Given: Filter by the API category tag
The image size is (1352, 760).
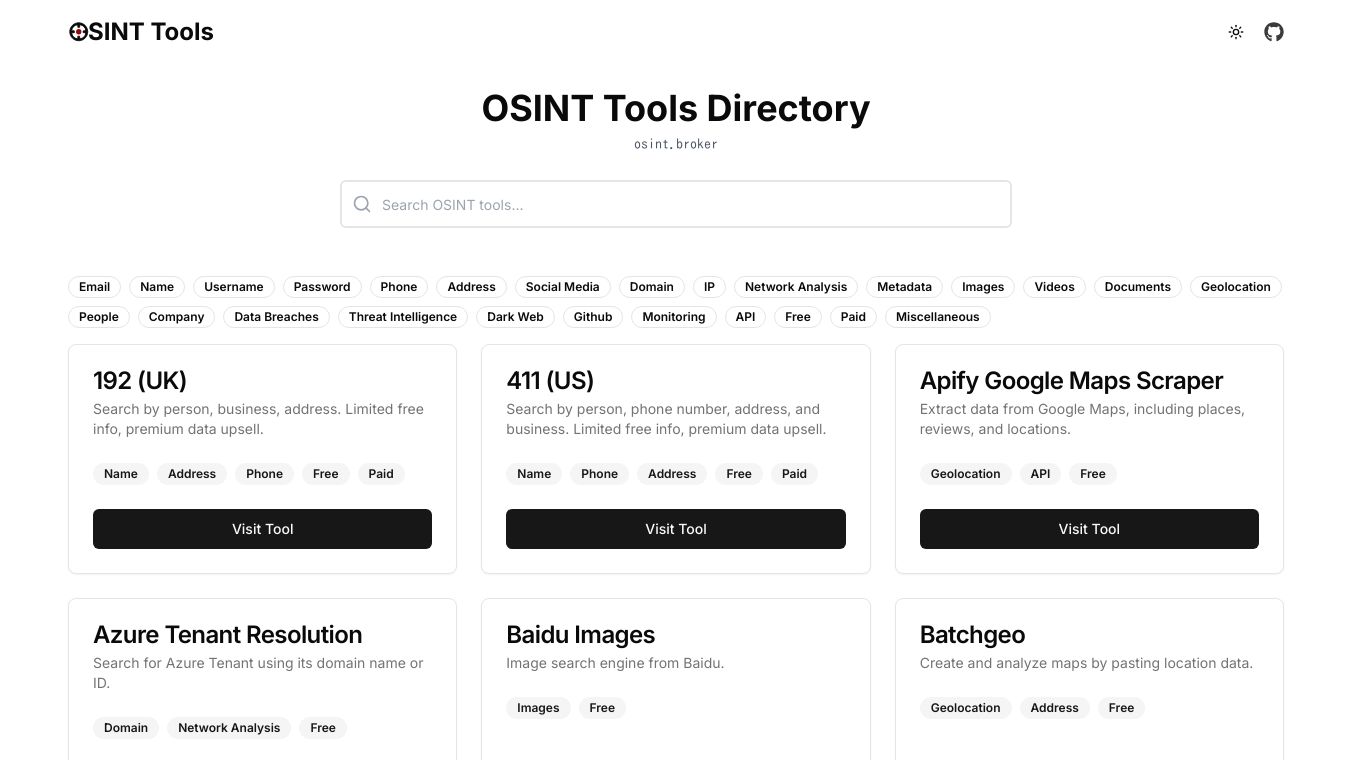Looking at the screenshot, I should 745,317.
